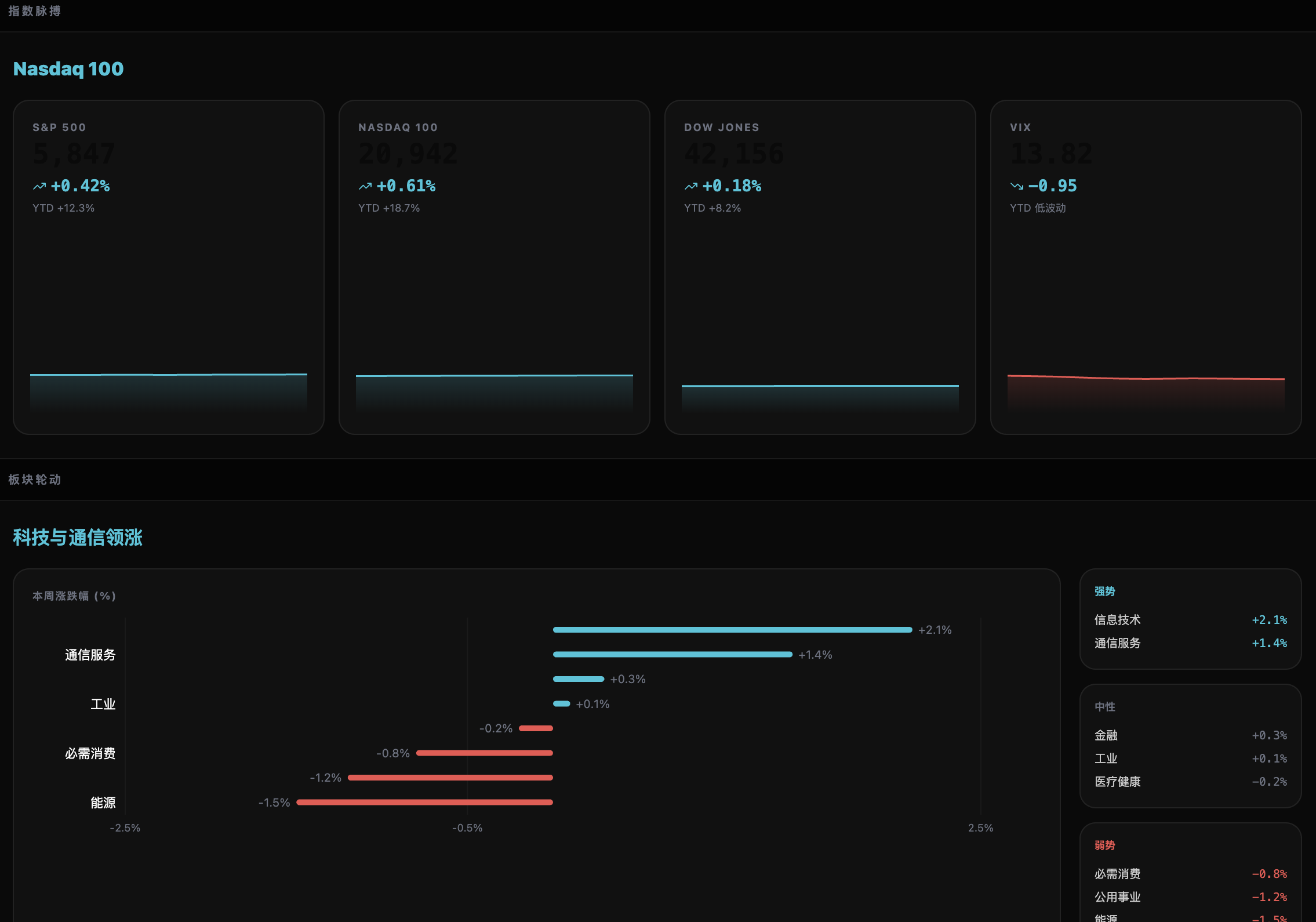
Task: Click the +0.1% value in the 中性 list
Action: 1270,758
